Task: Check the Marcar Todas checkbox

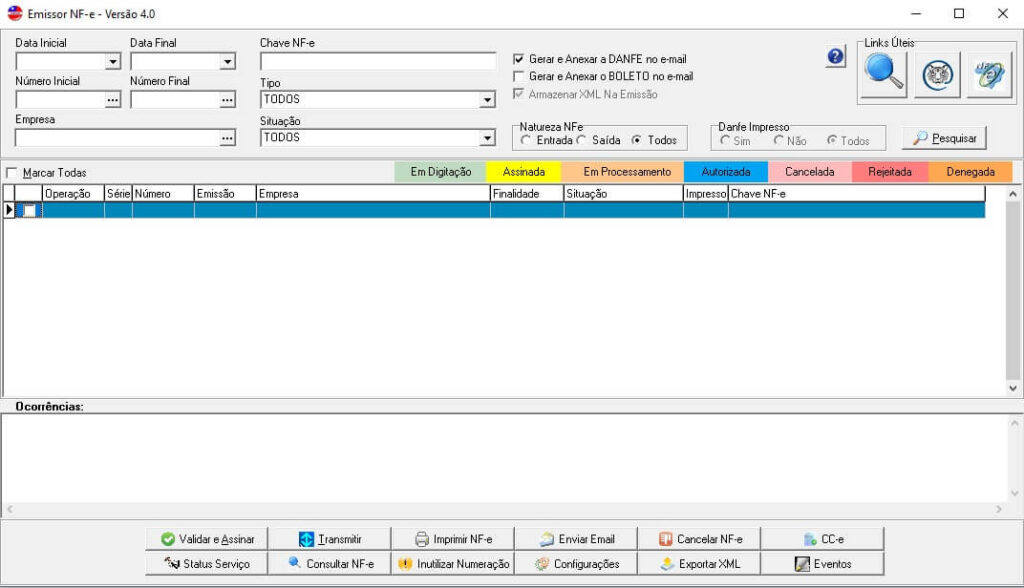Action: (x=12, y=173)
